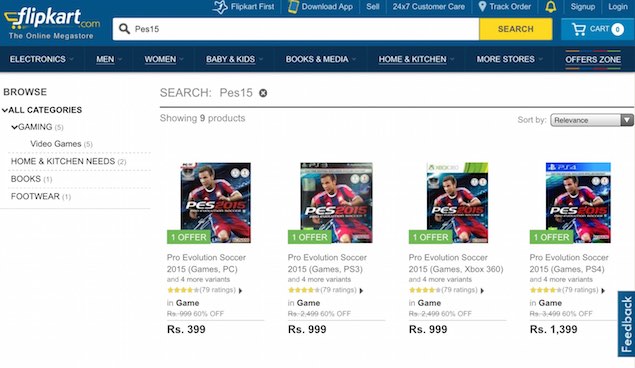This screenshot has height=368, width=635.
Task: Click the magnifier icon in search box
Action: [x=124, y=29]
